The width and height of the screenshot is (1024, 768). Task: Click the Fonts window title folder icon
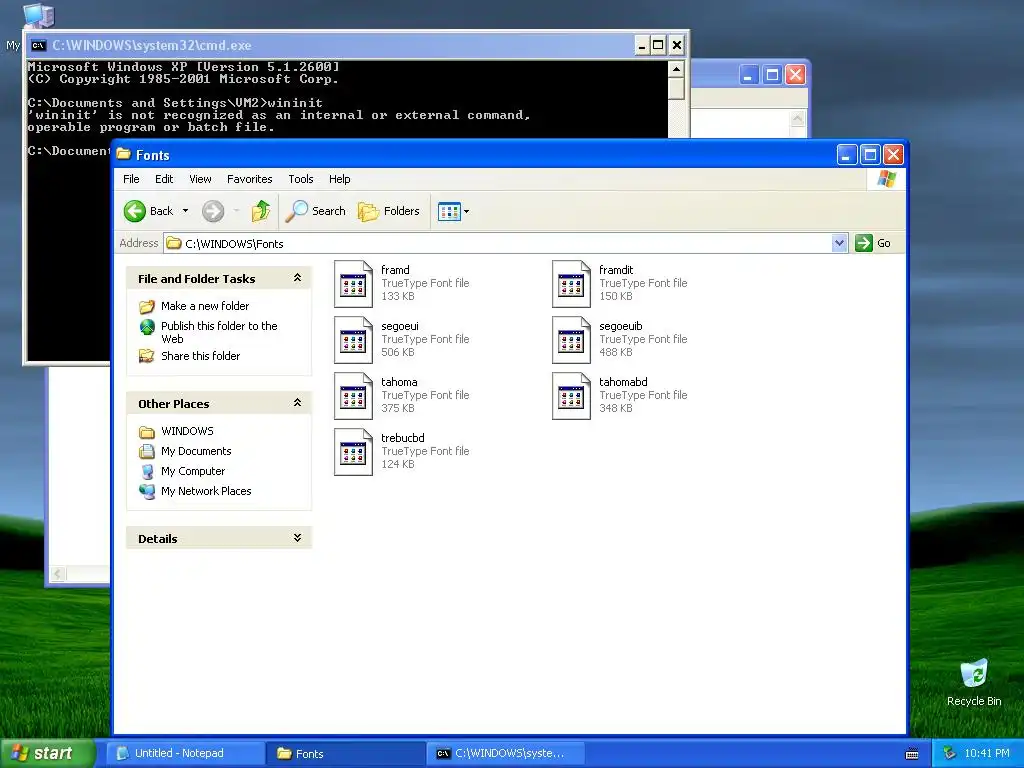[123, 155]
